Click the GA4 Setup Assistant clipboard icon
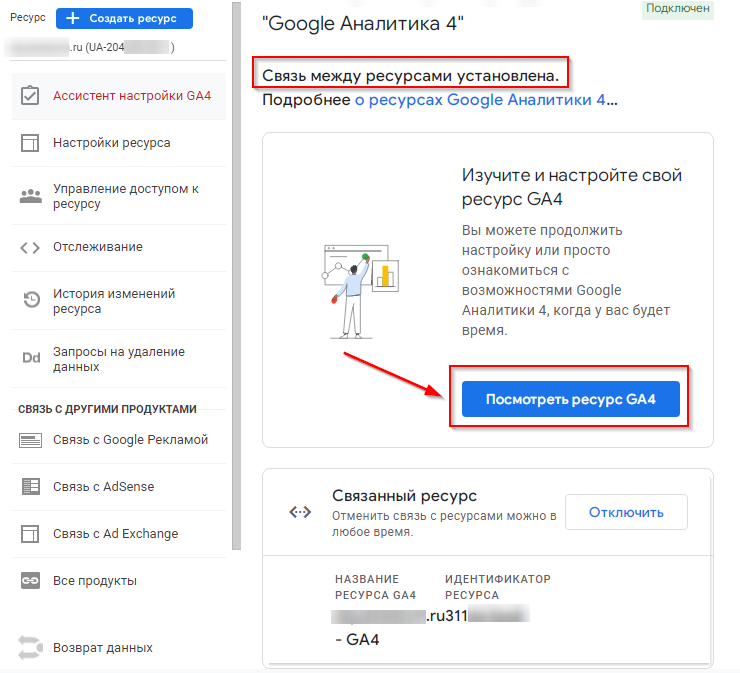Screen dimensions: 740x673 point(30,96)
